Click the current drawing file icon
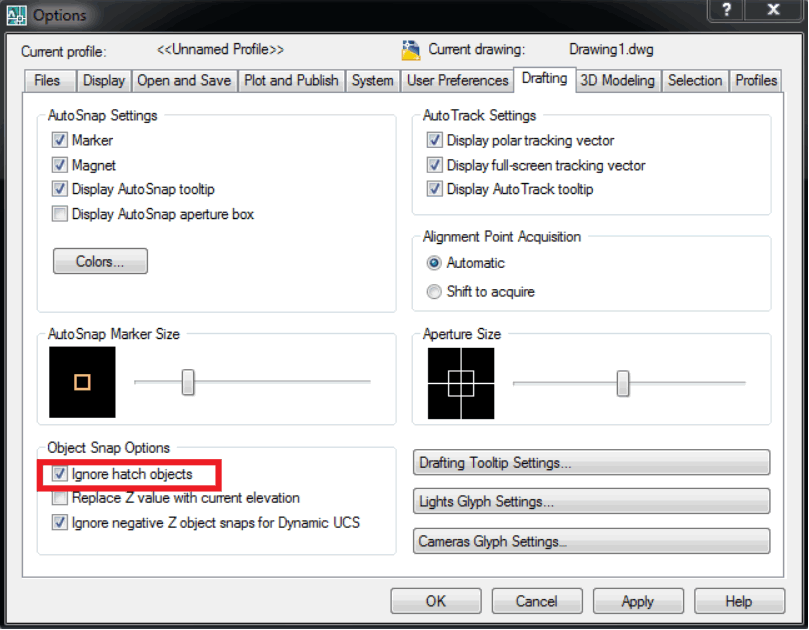This screenshot has width=809, height=630. point(411,50)
